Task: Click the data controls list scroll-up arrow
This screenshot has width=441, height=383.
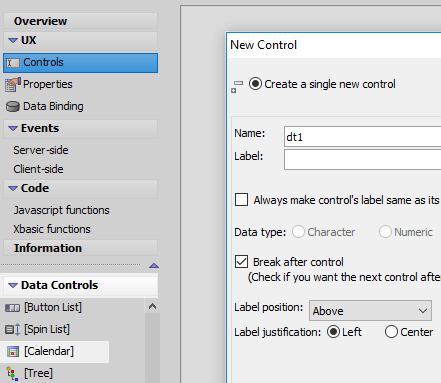Action: coord(152,306)
